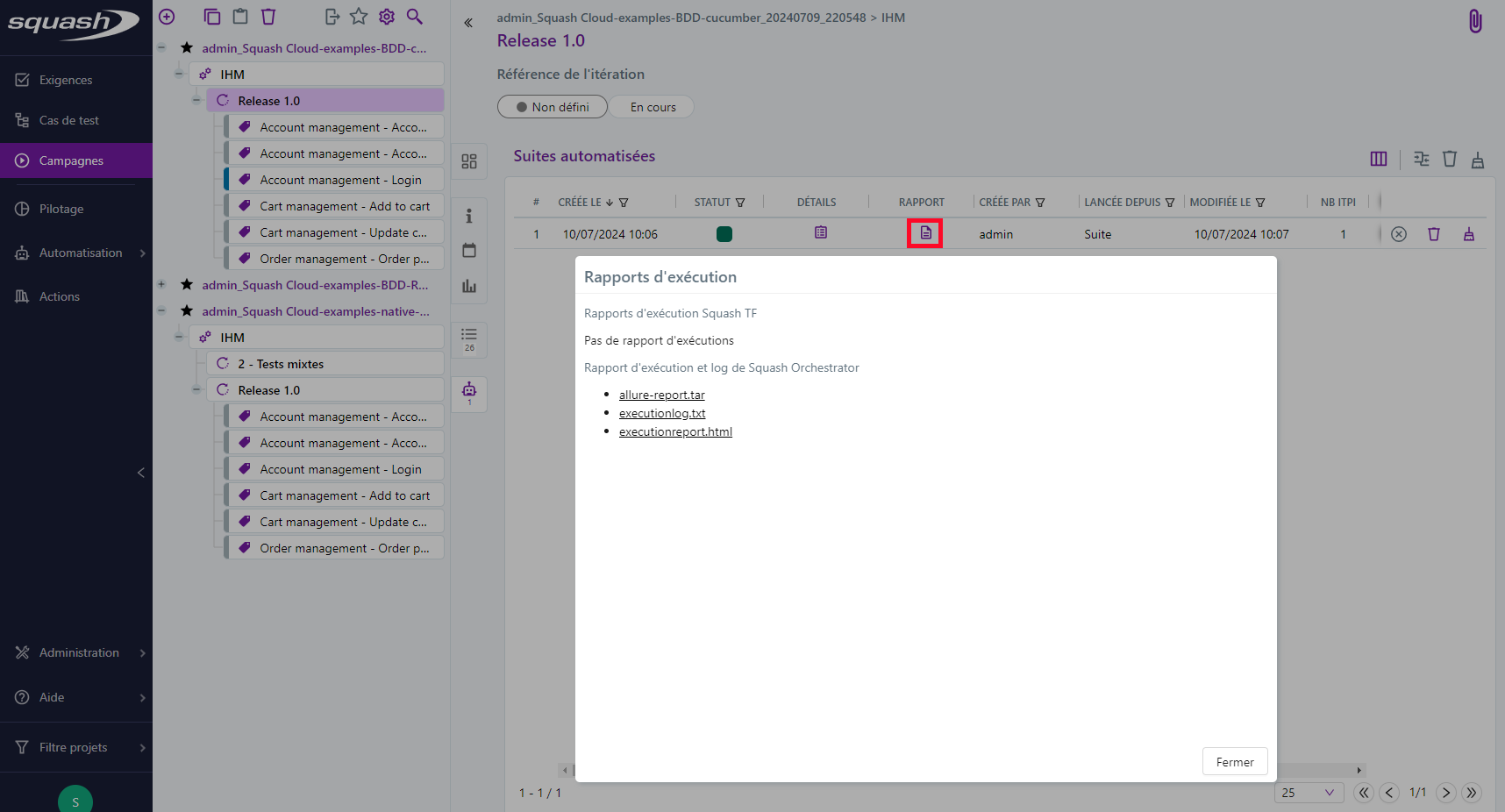Viewport: 1505px width, 812px height.
Task: Toggle the column display icon above the table
Action: (x=1378, y=159)
